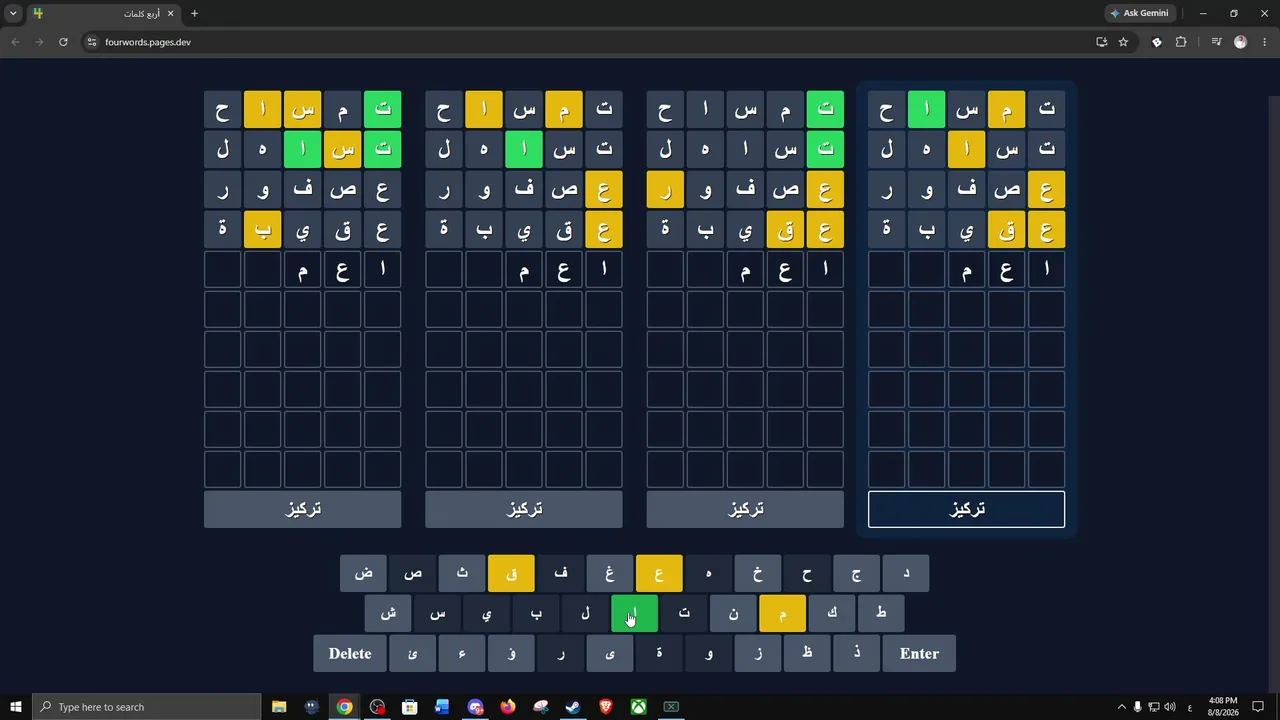The height and width of the screenshot is (720, 1280).
Task: Tap the ك key on the keyboard
Action: click(x=832, y=613)
